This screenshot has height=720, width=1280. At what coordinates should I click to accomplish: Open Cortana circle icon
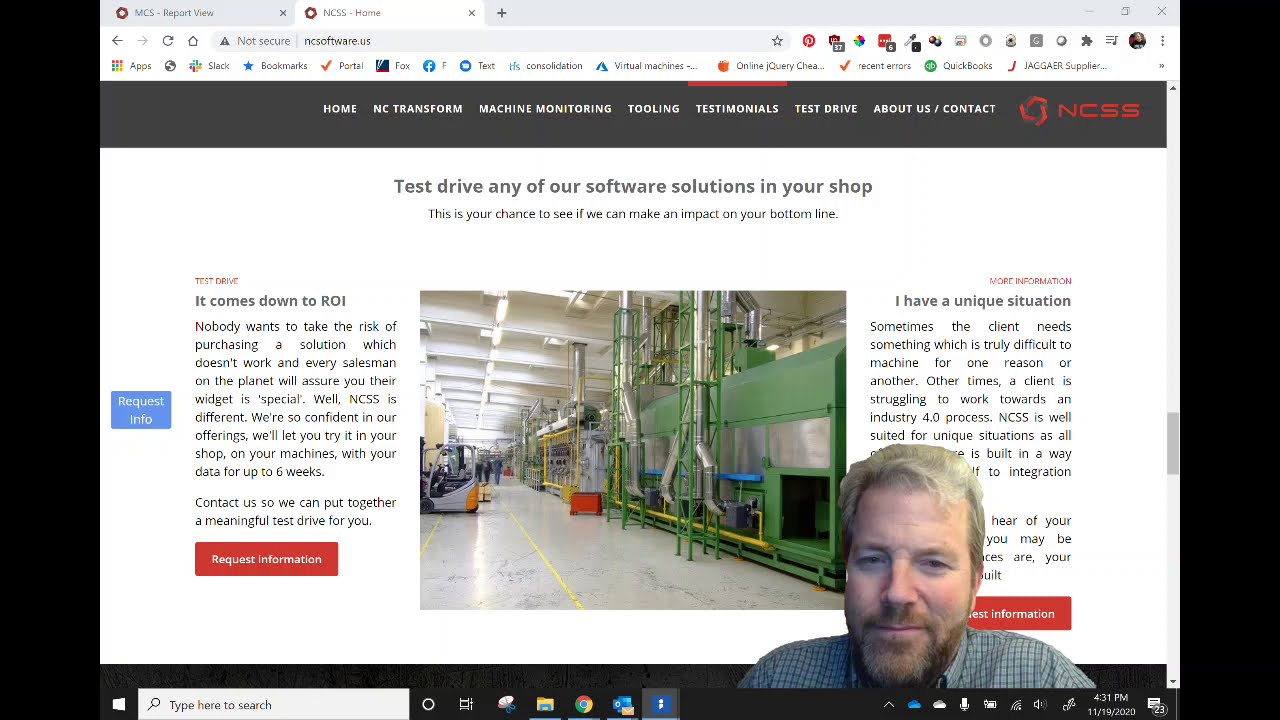coord(428,705)
